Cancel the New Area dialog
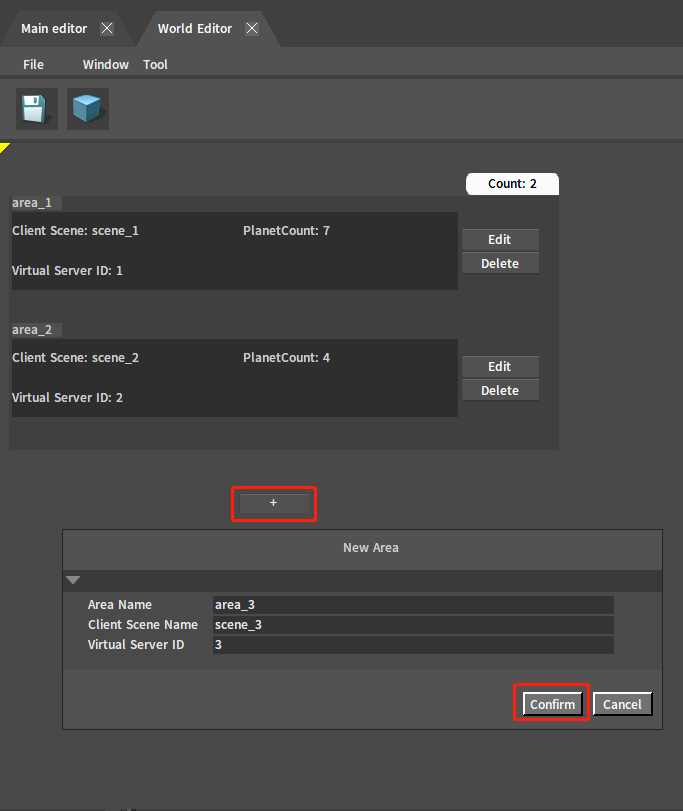The height and width of the screenshot is (811, 683). 622,704
